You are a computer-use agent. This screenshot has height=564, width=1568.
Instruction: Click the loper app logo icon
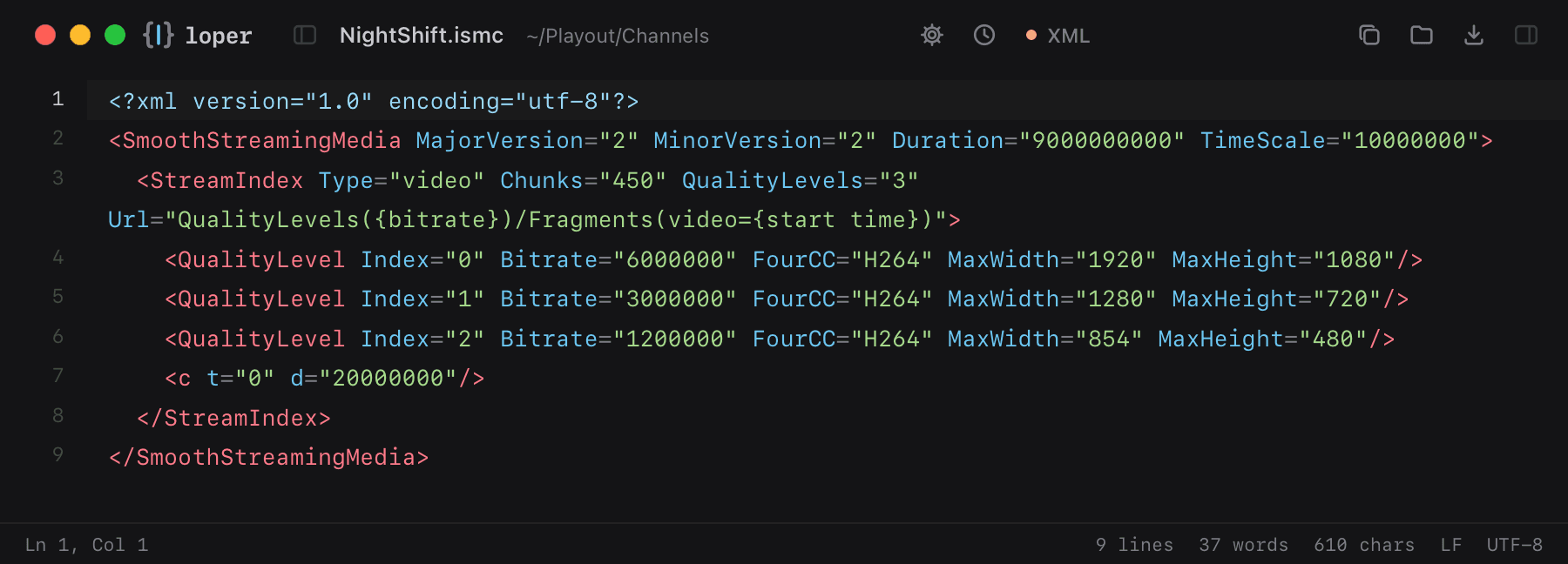(159, 35)
